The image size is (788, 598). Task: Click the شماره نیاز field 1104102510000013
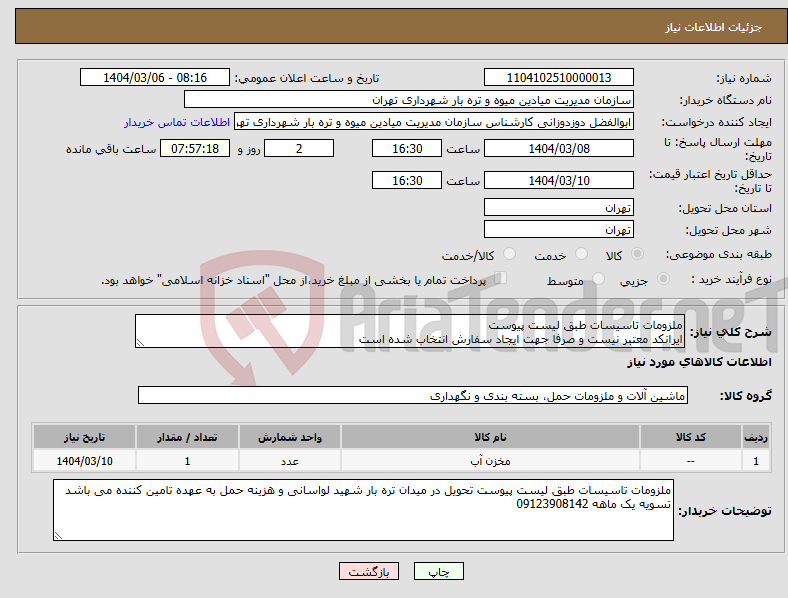coord(559,77)
